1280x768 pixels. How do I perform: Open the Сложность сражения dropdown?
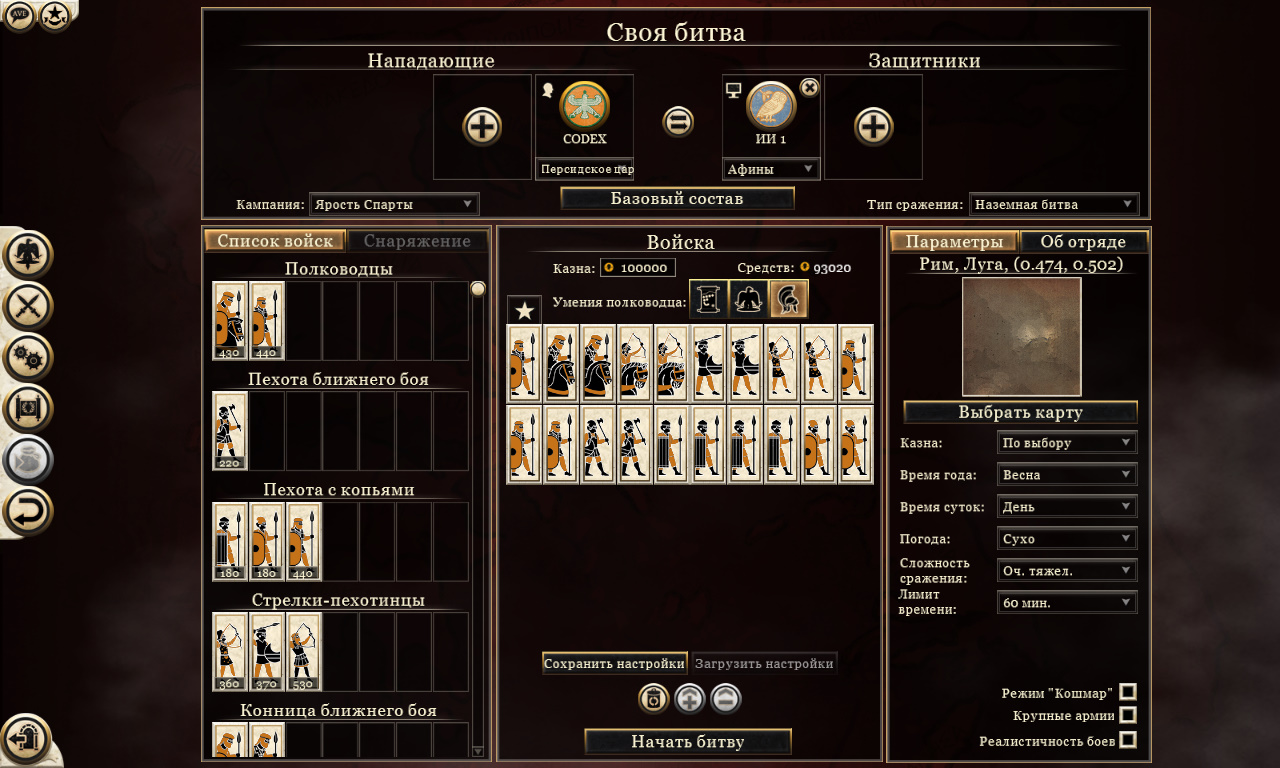tap(1067, 571)
